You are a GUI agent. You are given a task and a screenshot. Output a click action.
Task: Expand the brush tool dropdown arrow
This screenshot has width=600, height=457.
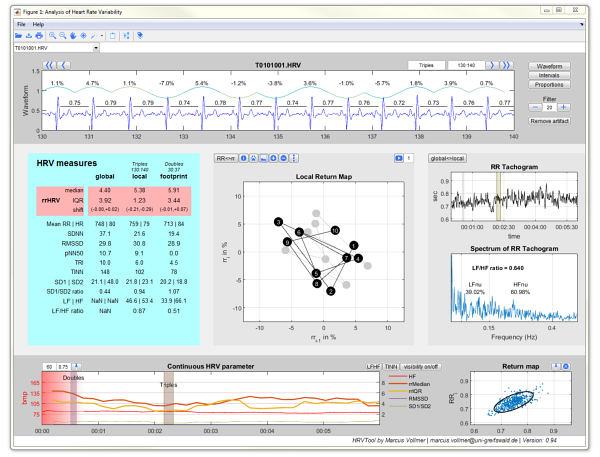(101, 35)
